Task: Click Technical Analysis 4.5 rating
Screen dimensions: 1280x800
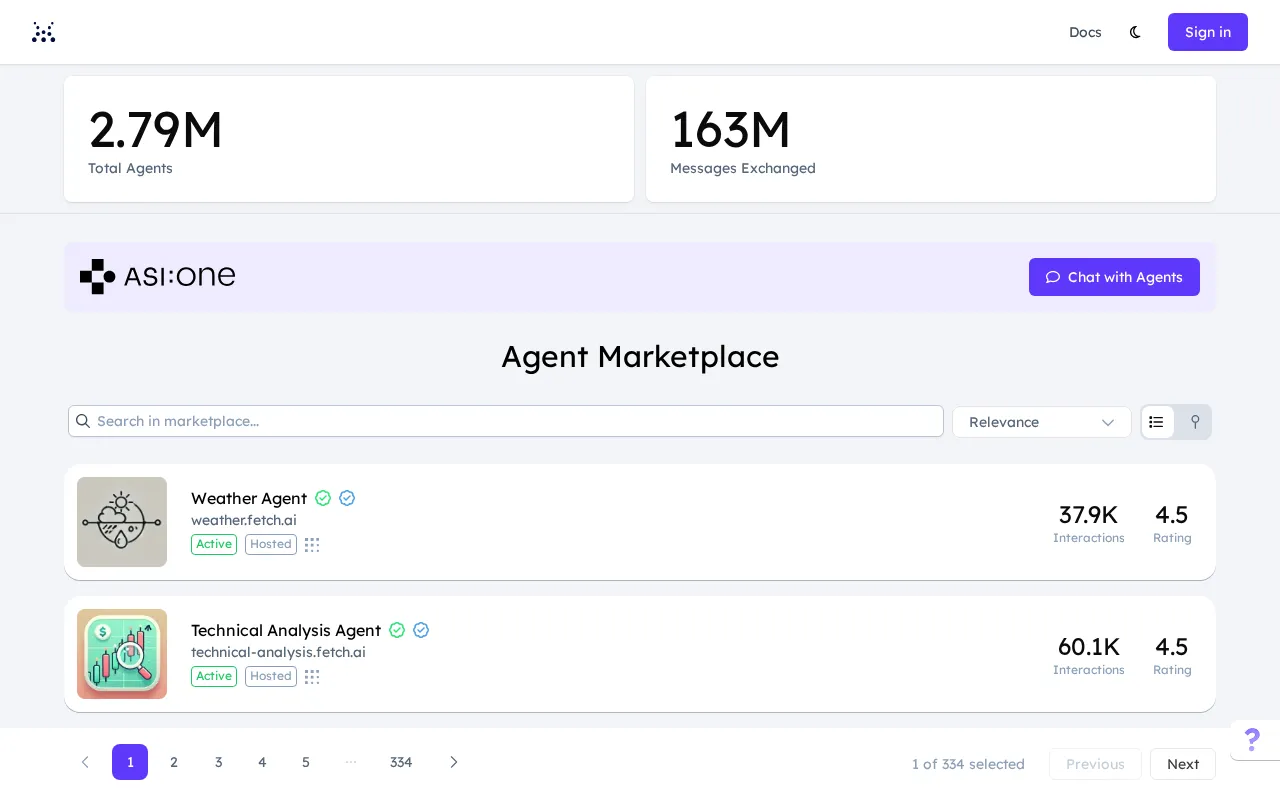Action: (1172, 655)
